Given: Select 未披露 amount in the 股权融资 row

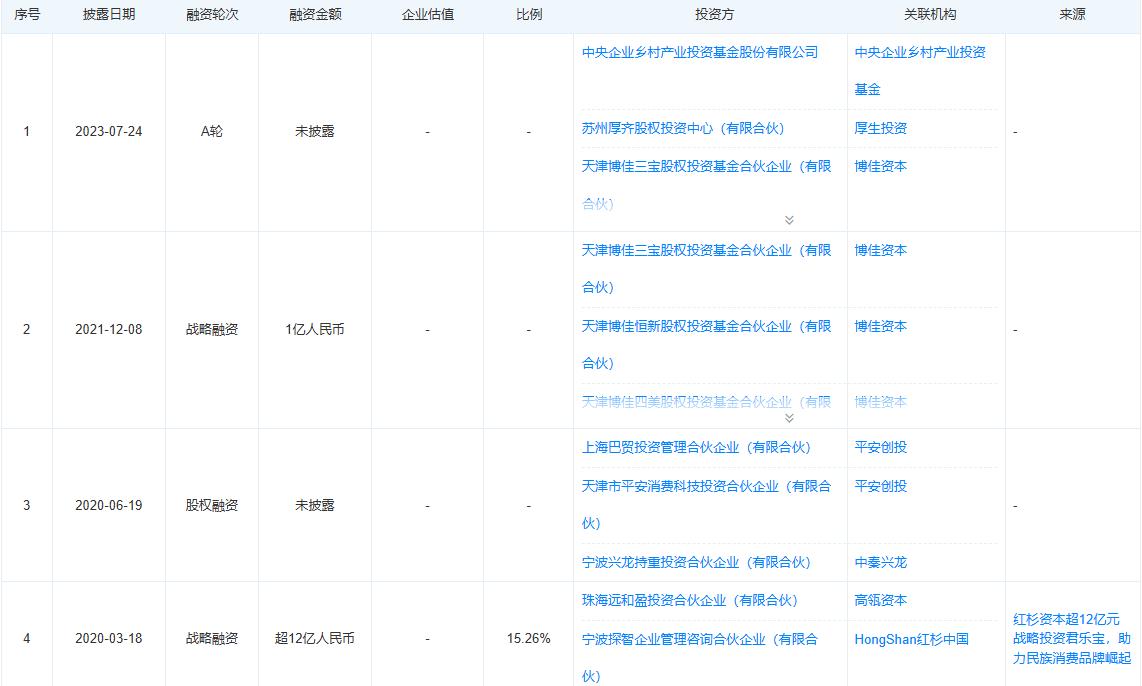Looking at the screenshot, I should [315, 505].
